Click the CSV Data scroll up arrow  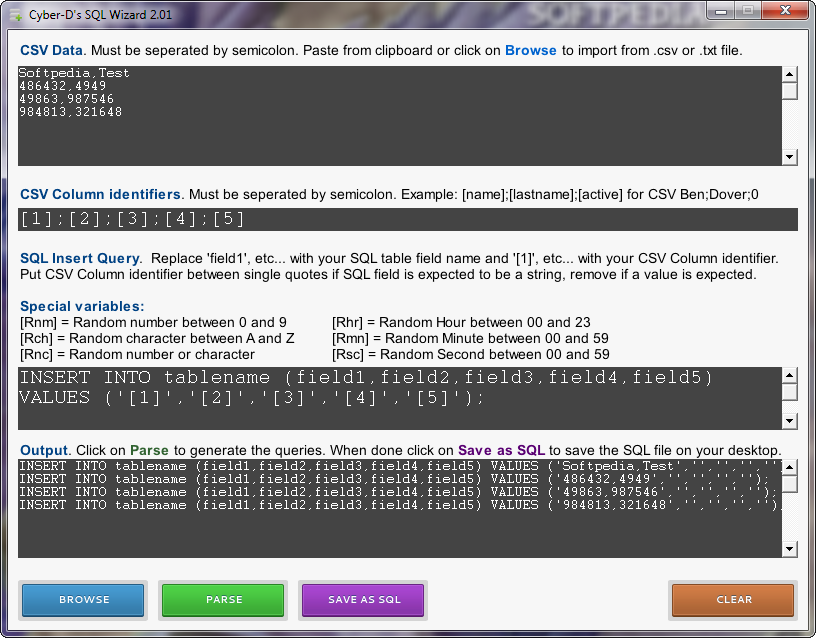[x=789, y=74]
